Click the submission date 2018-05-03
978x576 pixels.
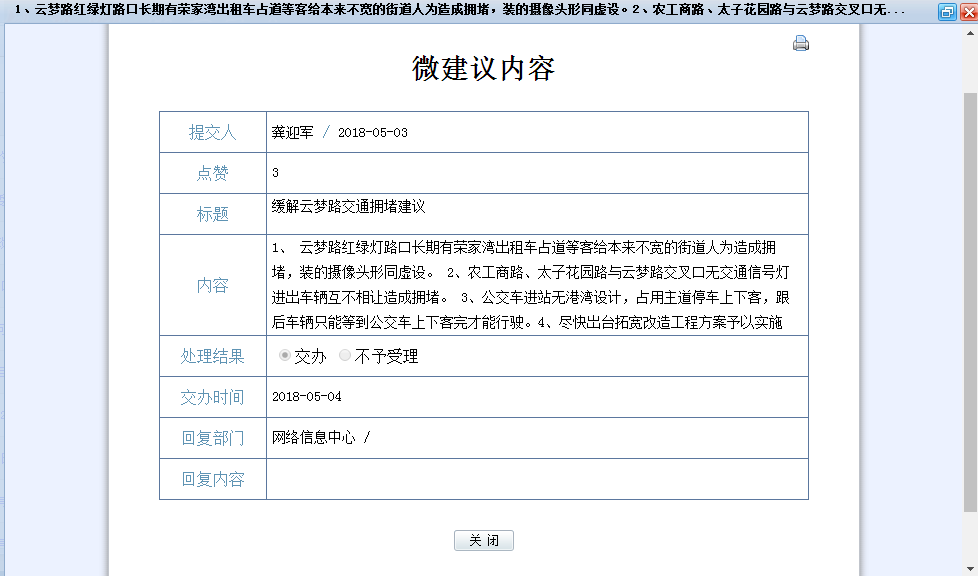coord(372,133)
